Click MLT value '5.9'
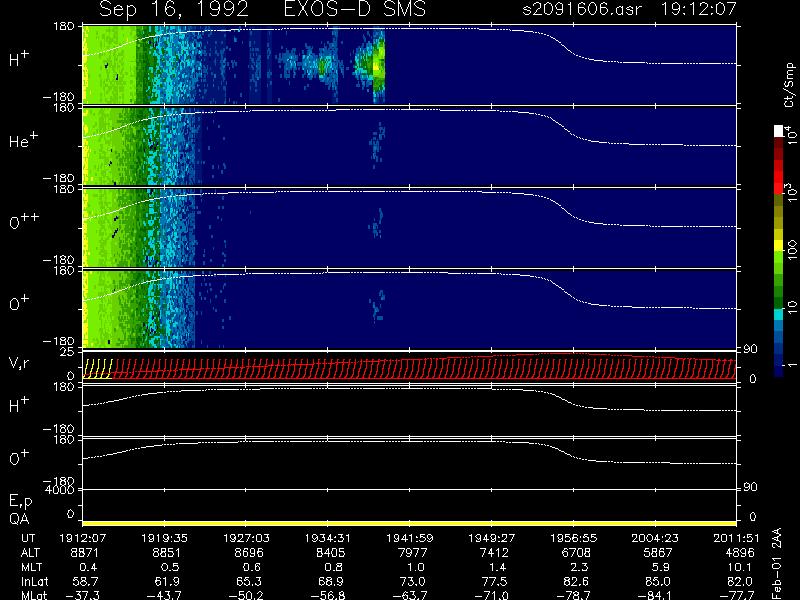Image resolution: width=800 pixels, height=600 pixels. [x=660, y=567]
